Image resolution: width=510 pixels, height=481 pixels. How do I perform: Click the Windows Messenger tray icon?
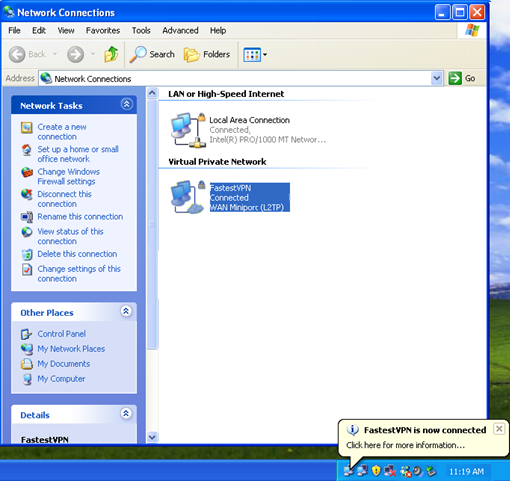[406, 471]
